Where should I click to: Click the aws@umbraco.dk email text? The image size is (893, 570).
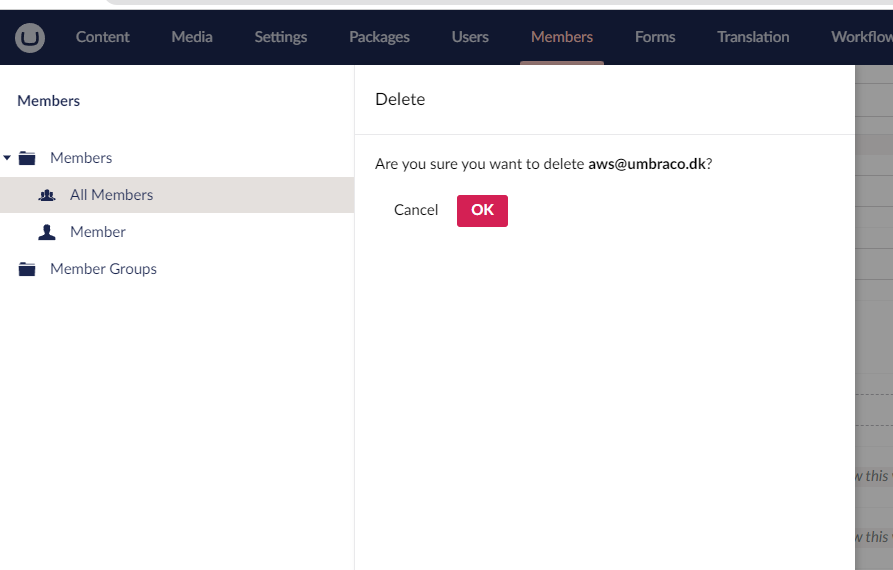pyautogui.click(x=646, y=164)
